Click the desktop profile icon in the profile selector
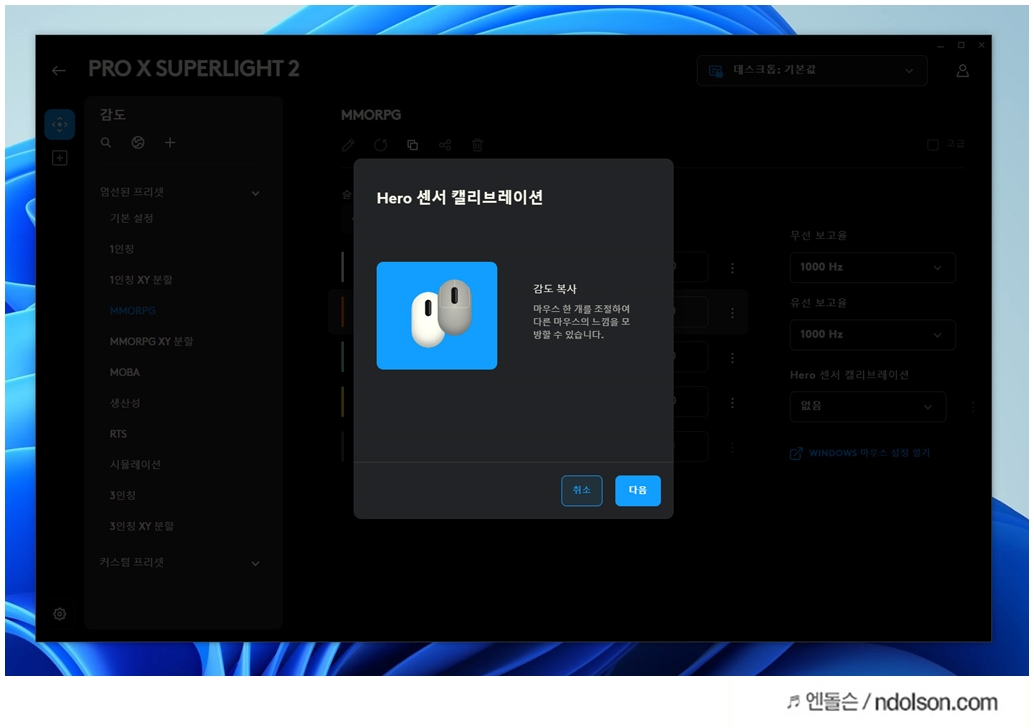The width and height of the screenshot is (1034, 728). click(x=715, y=71)
